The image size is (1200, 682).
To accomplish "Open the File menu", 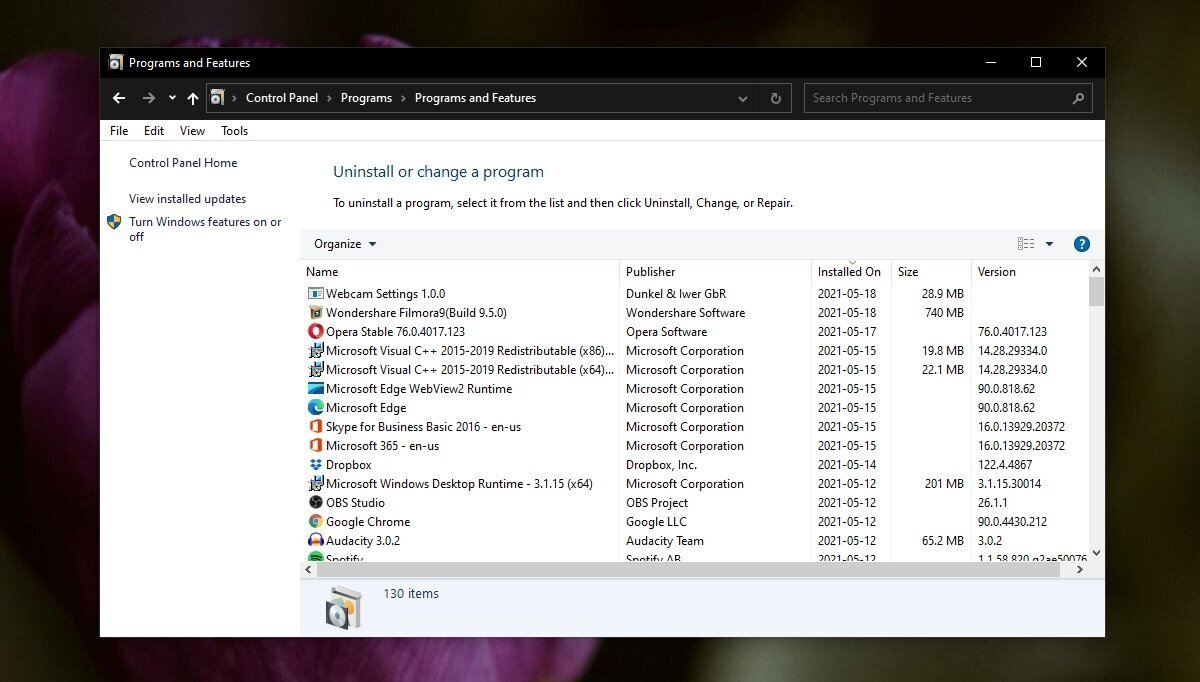I will click(118, 130).
